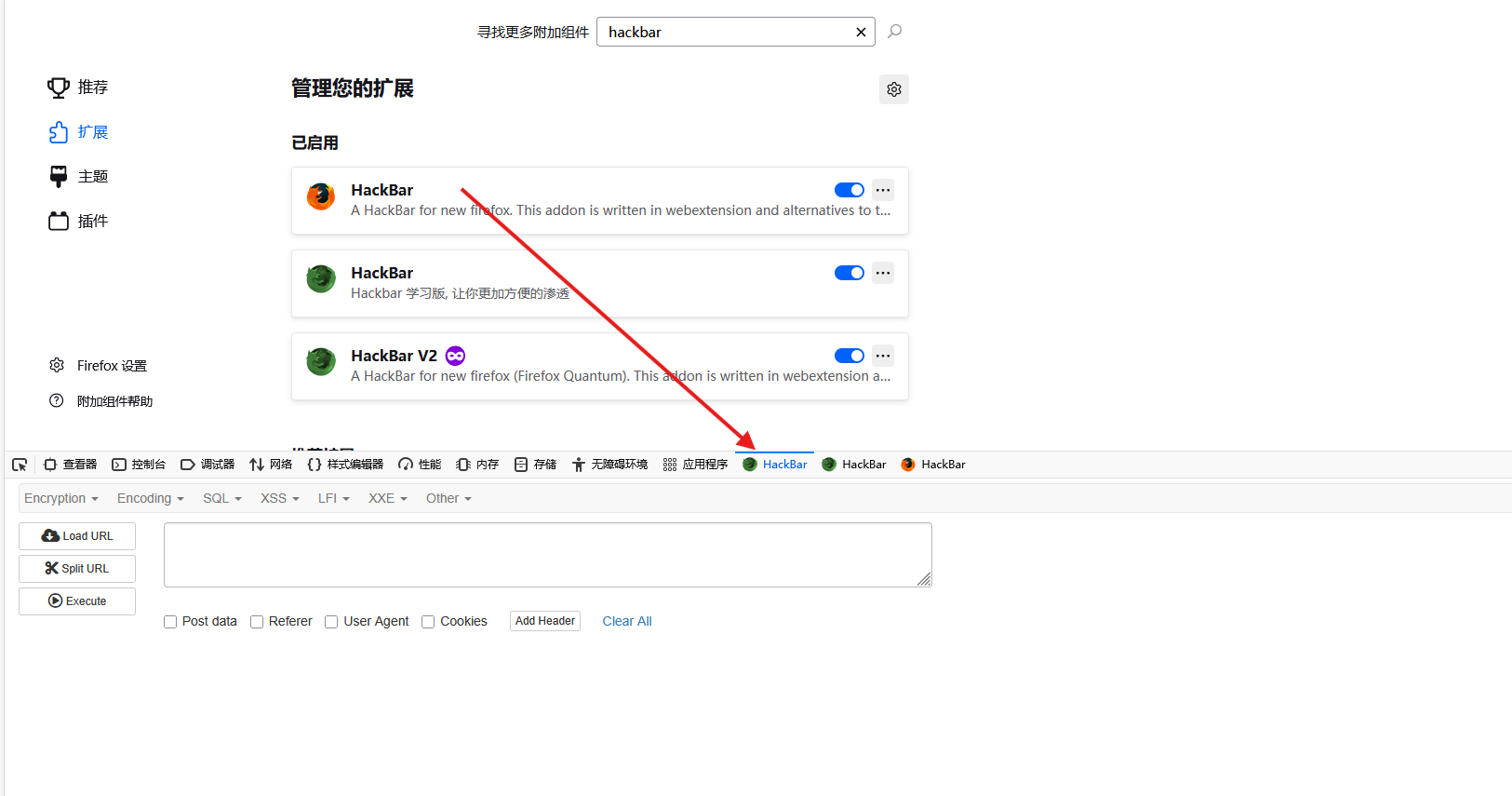This screenshot has height=796, width=1512.
Task: Toggle off the HackBar V2 extension
Action: coord(850,356)
